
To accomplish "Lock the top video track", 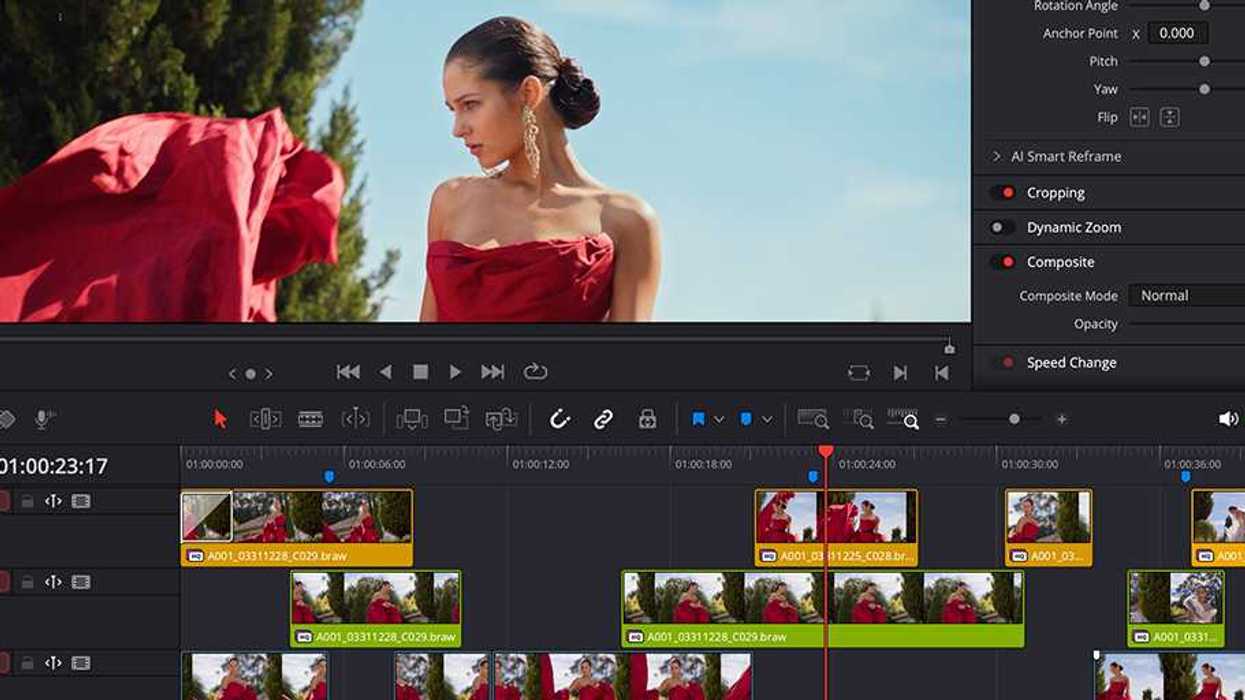I will click(28, 501).
